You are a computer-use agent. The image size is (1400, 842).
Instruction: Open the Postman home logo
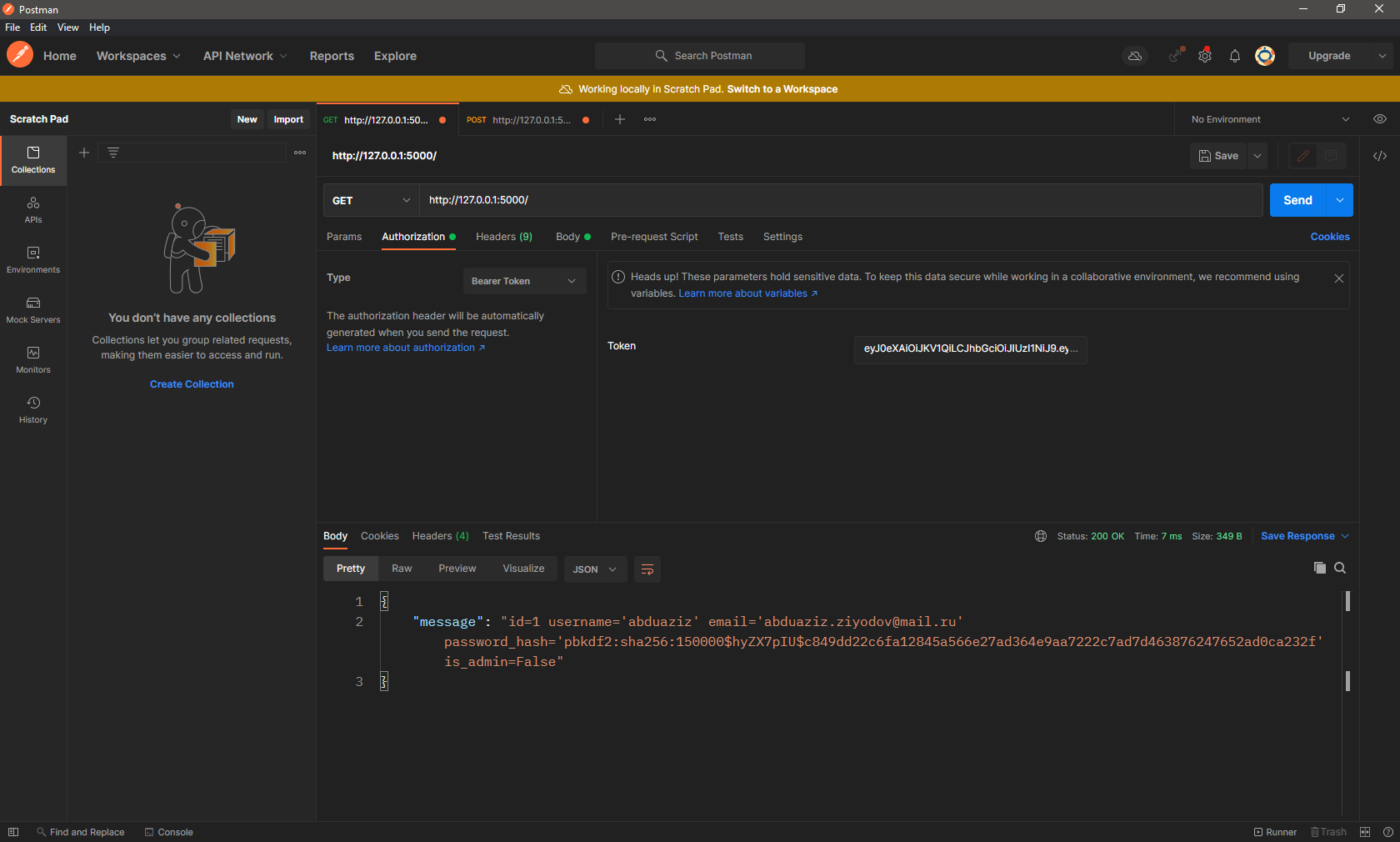[20, 55]
